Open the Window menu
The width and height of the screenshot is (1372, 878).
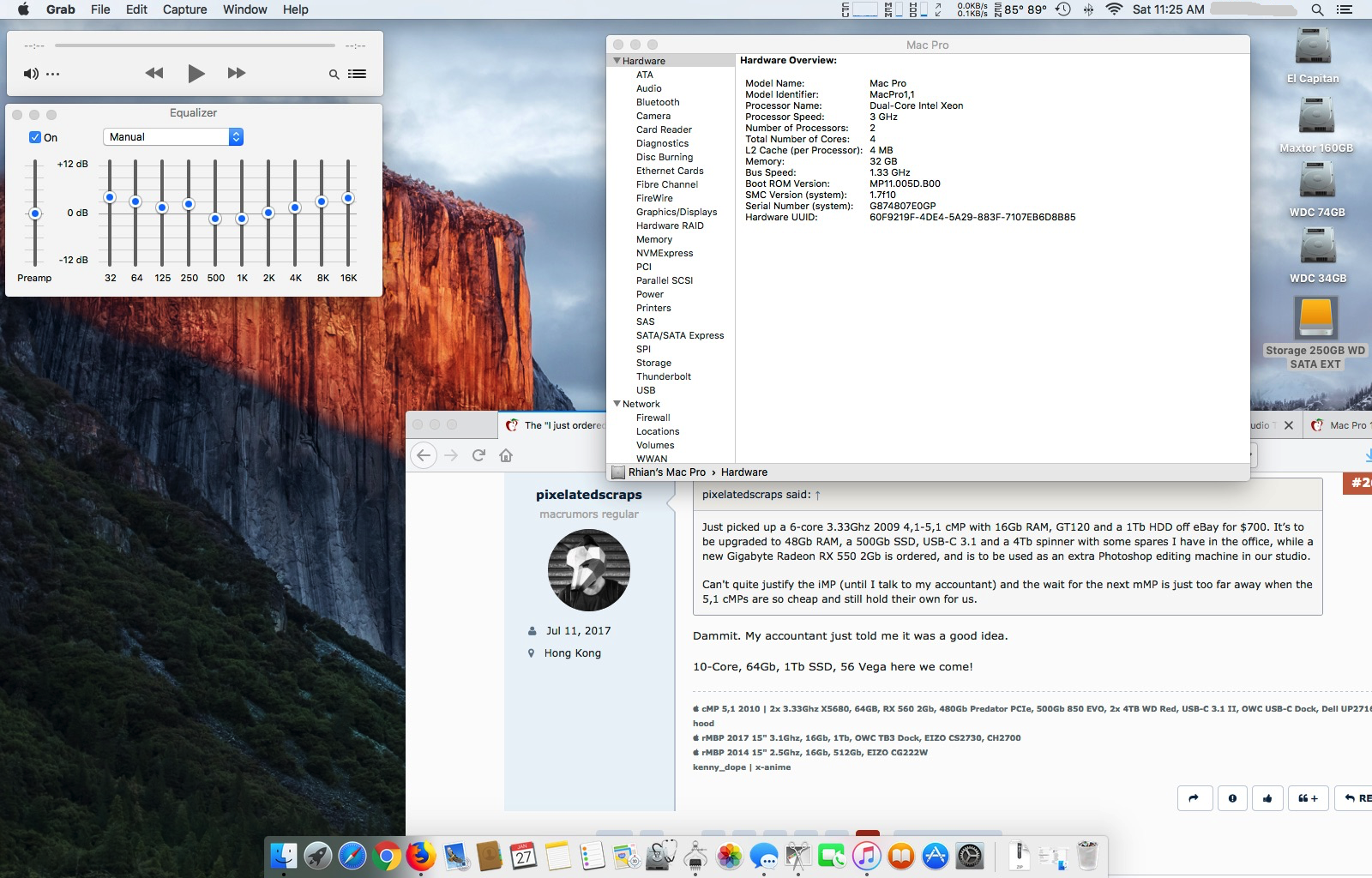(245, 9)
